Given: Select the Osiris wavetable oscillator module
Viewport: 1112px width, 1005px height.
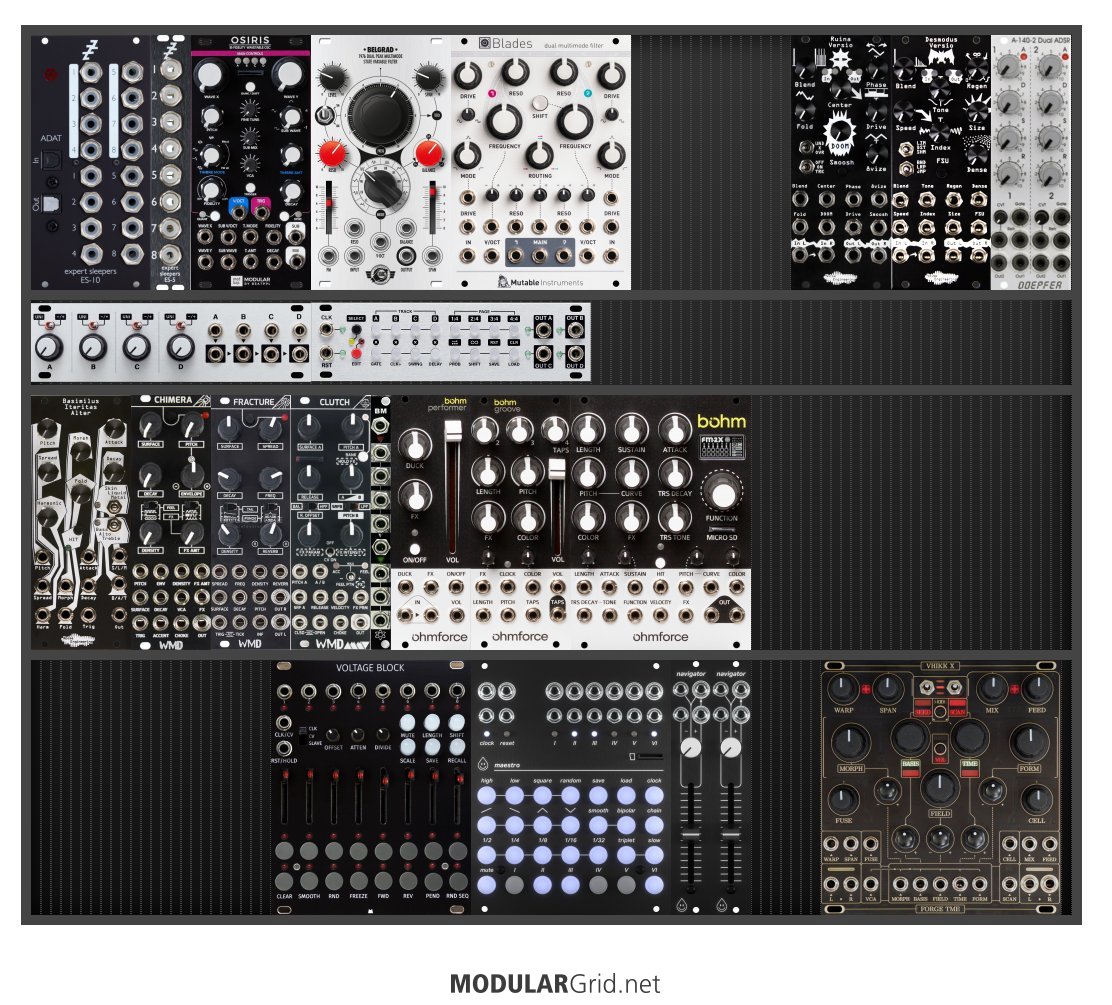Looking at the screenshot, I should [x=250, y=162].
